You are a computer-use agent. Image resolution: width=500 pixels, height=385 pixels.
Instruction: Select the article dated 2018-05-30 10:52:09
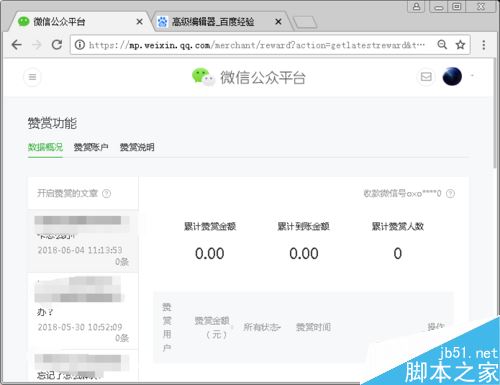click(83, 311)
